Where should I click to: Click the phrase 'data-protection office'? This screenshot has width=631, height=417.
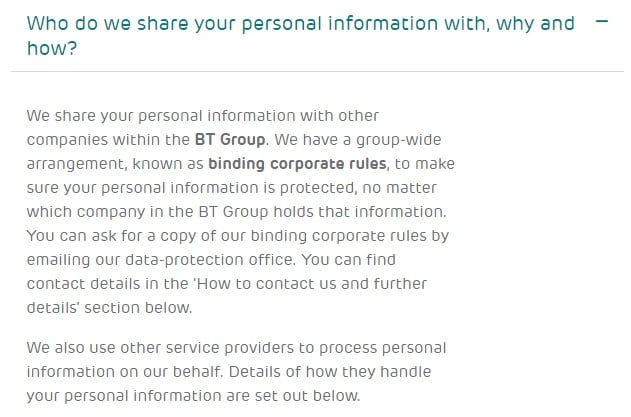209,260
